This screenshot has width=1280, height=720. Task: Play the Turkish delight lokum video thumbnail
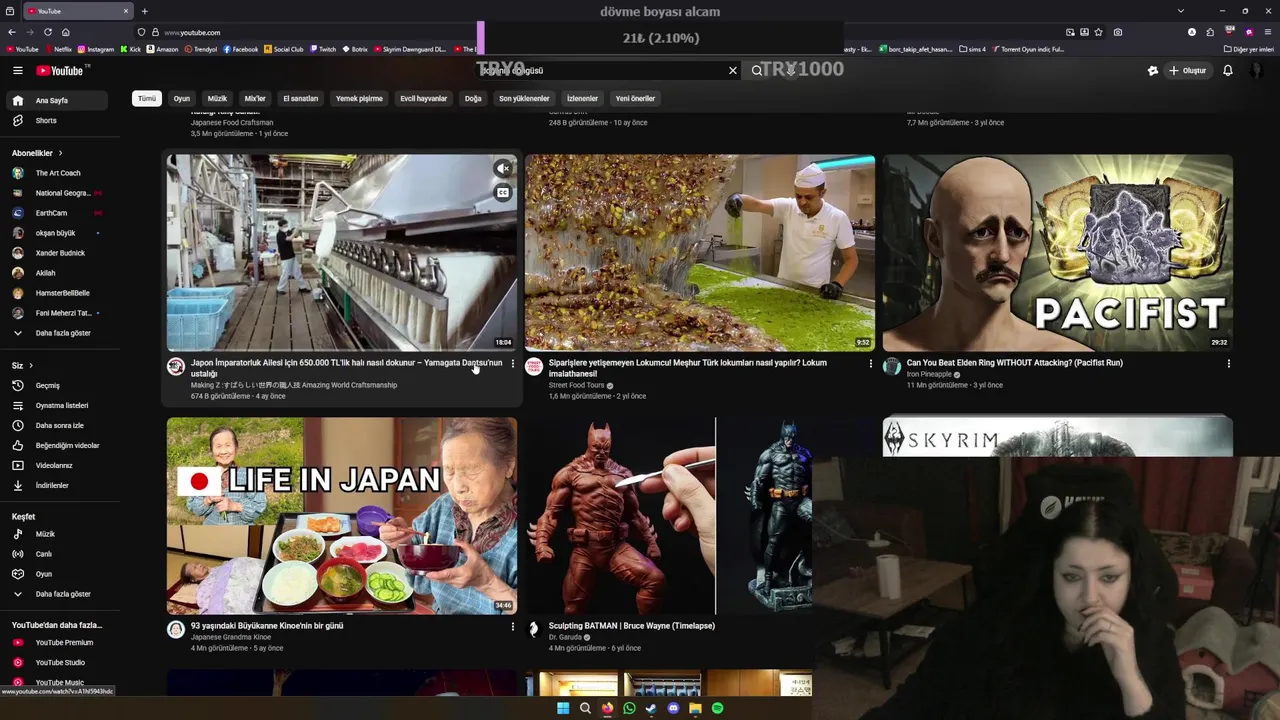700,252
